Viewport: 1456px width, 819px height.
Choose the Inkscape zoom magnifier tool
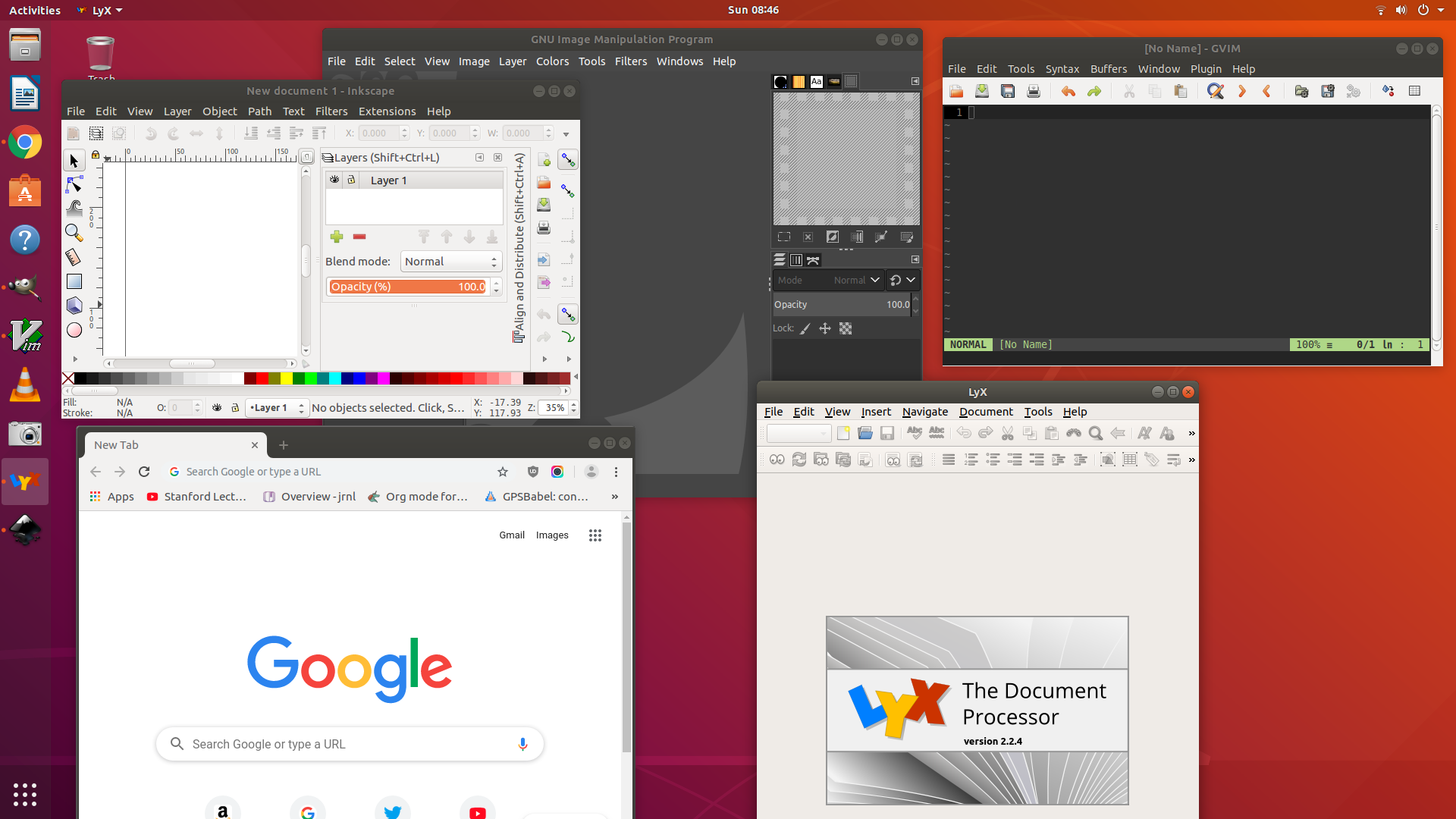(74, 233)
